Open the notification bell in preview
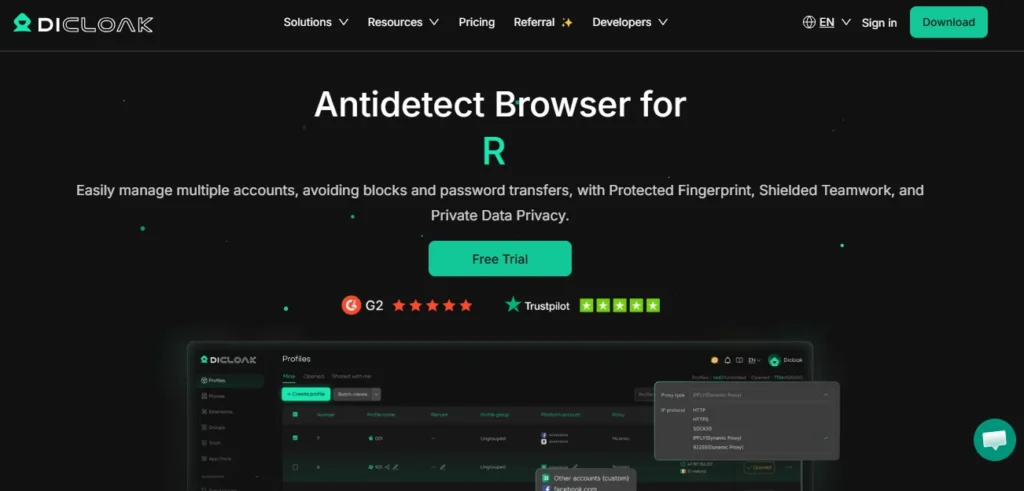The height and width of the screenshot is (491, 1024). 728,360
